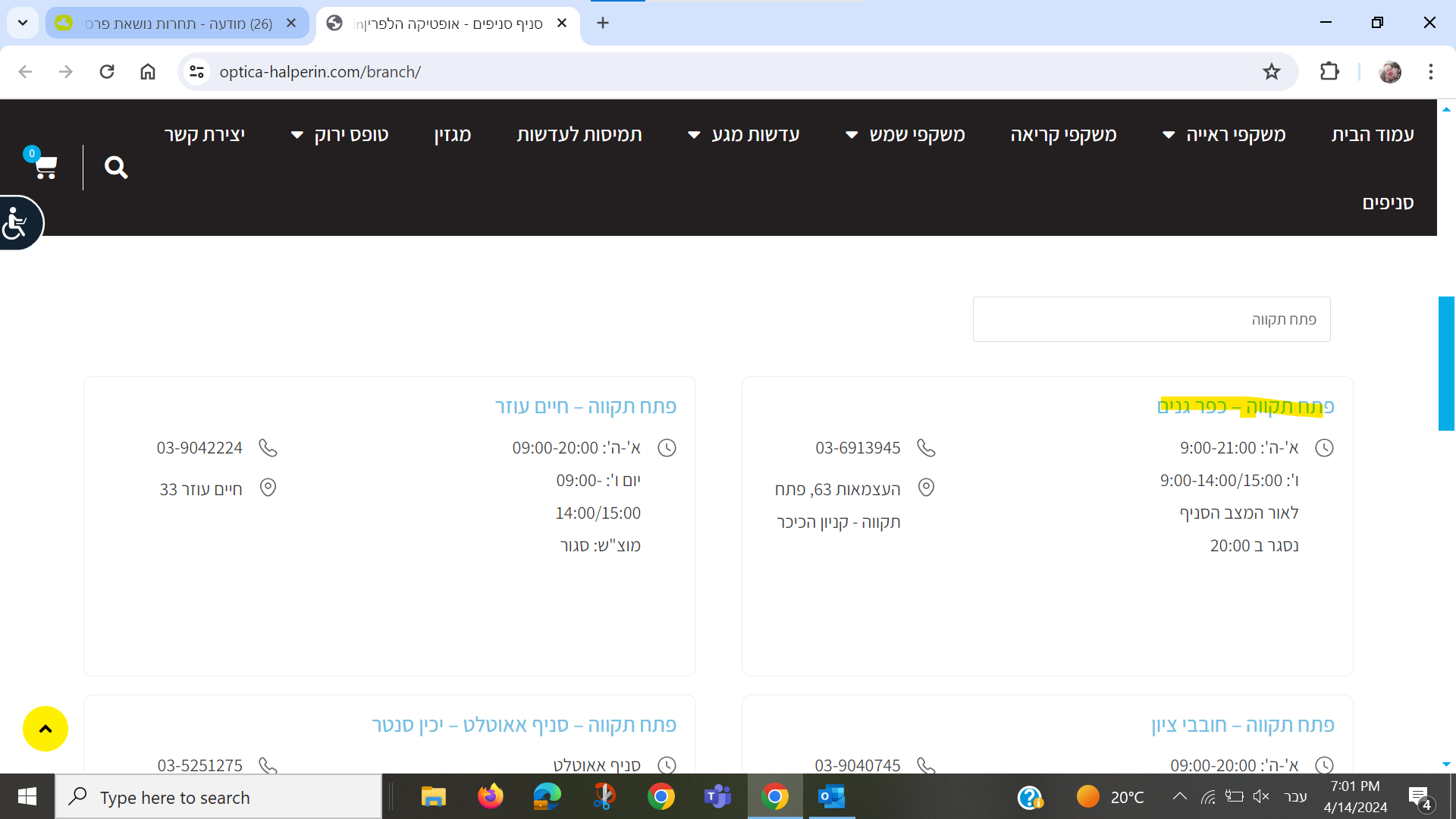Call the number 03-9040745
1456x819 pixels.
click(858, 765)
